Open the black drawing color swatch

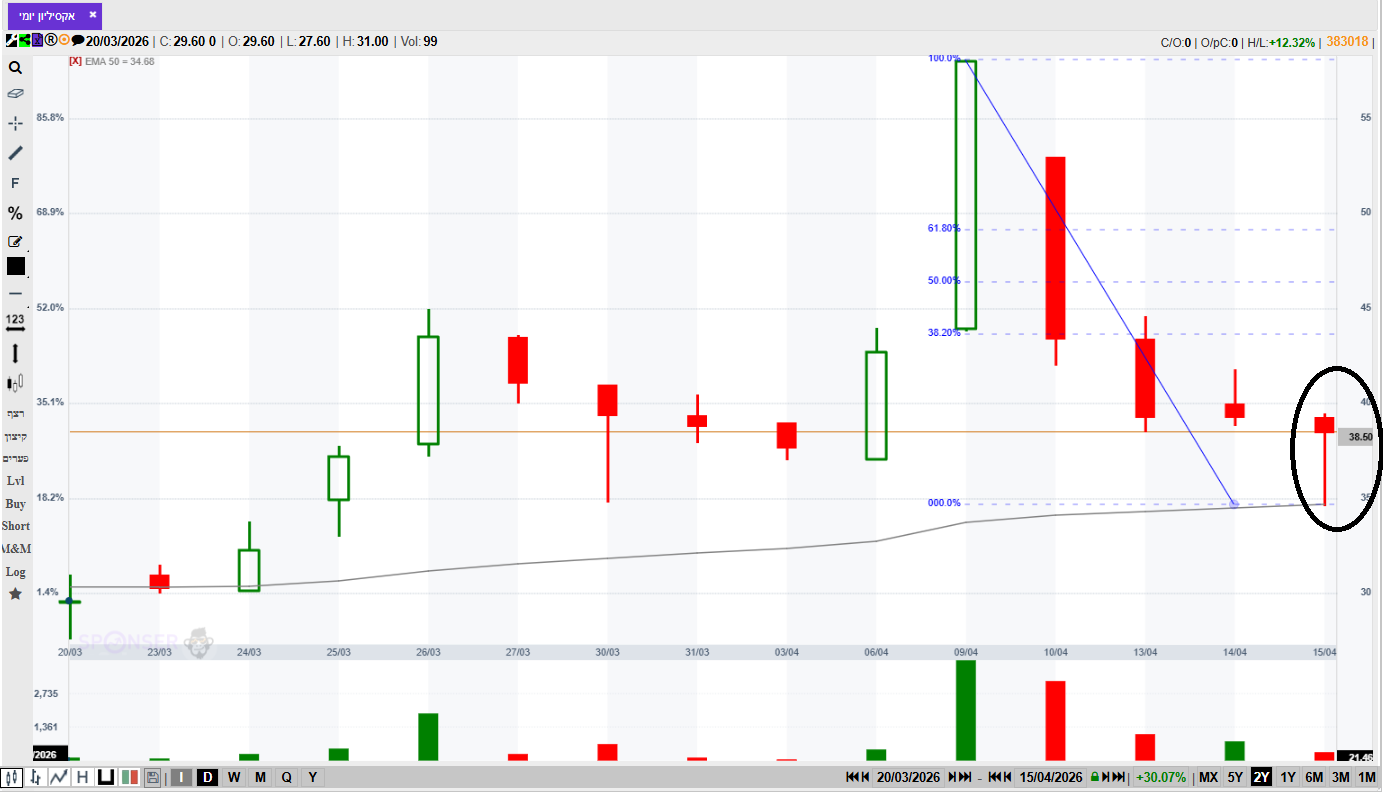[16, 266]
